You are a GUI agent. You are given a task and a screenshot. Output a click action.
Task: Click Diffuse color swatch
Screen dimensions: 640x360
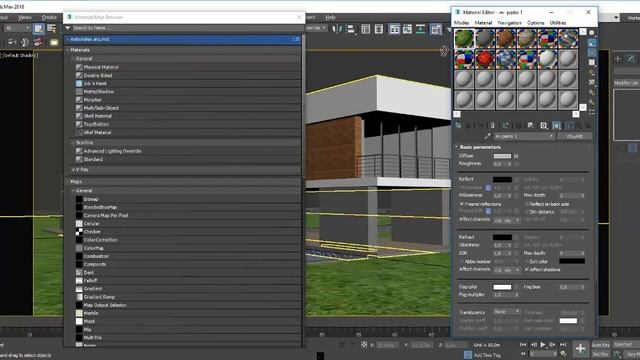502,156
